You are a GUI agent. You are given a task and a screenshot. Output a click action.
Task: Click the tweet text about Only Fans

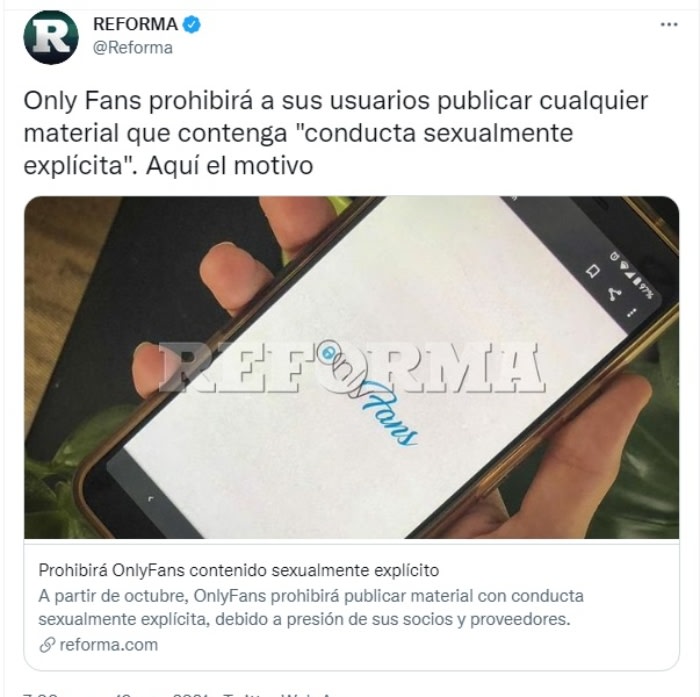[x=336, y=133]
